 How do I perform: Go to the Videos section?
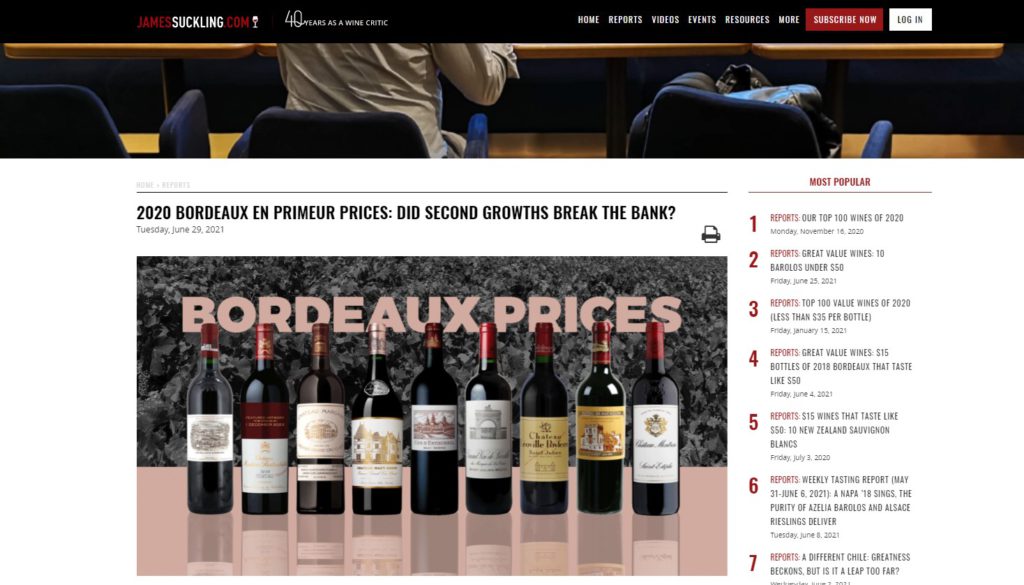pyautogui.click(x=665, y=20)
